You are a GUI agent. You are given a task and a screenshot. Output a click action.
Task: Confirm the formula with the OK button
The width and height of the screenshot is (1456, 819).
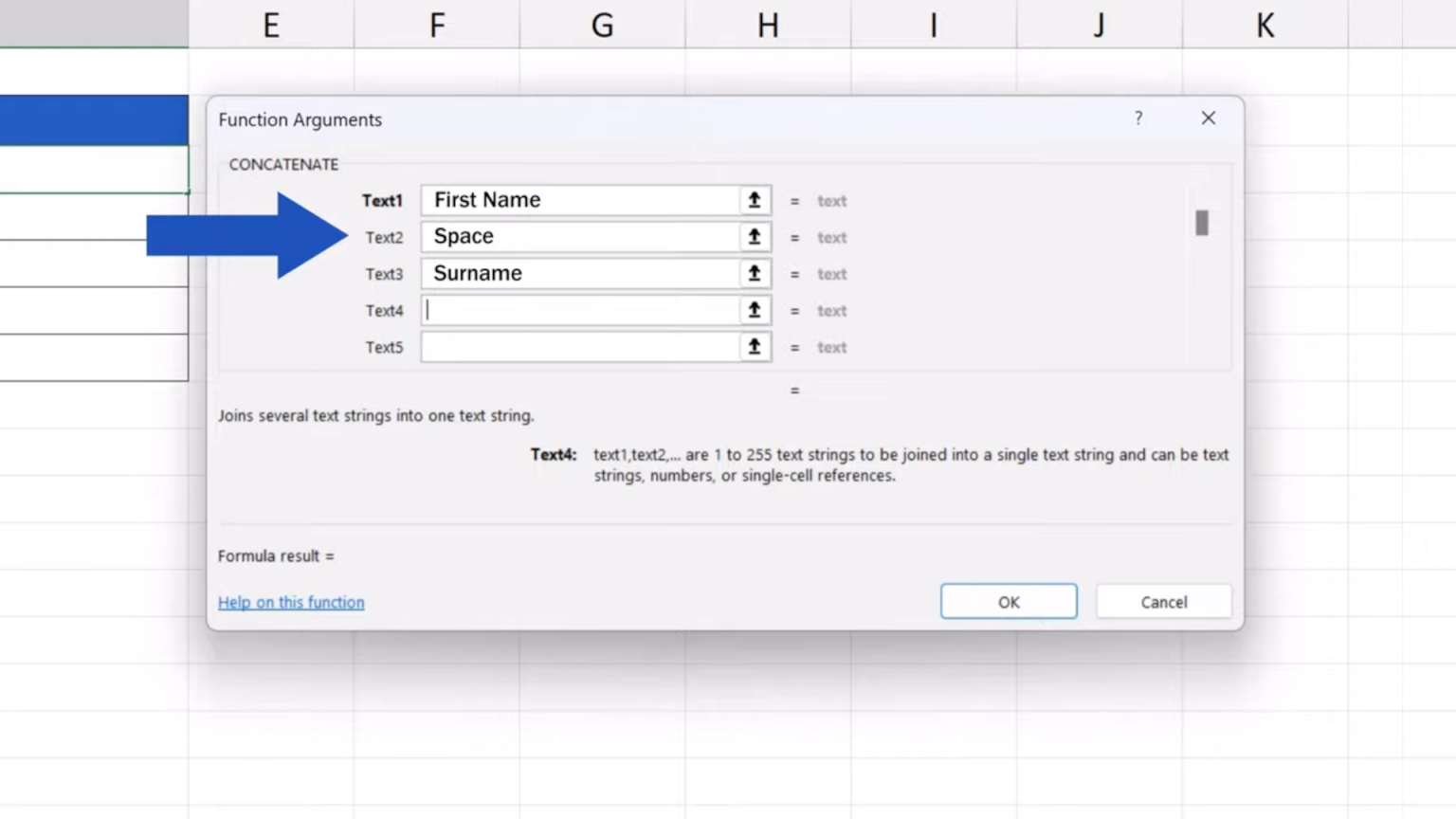(x=1008, y=601)
